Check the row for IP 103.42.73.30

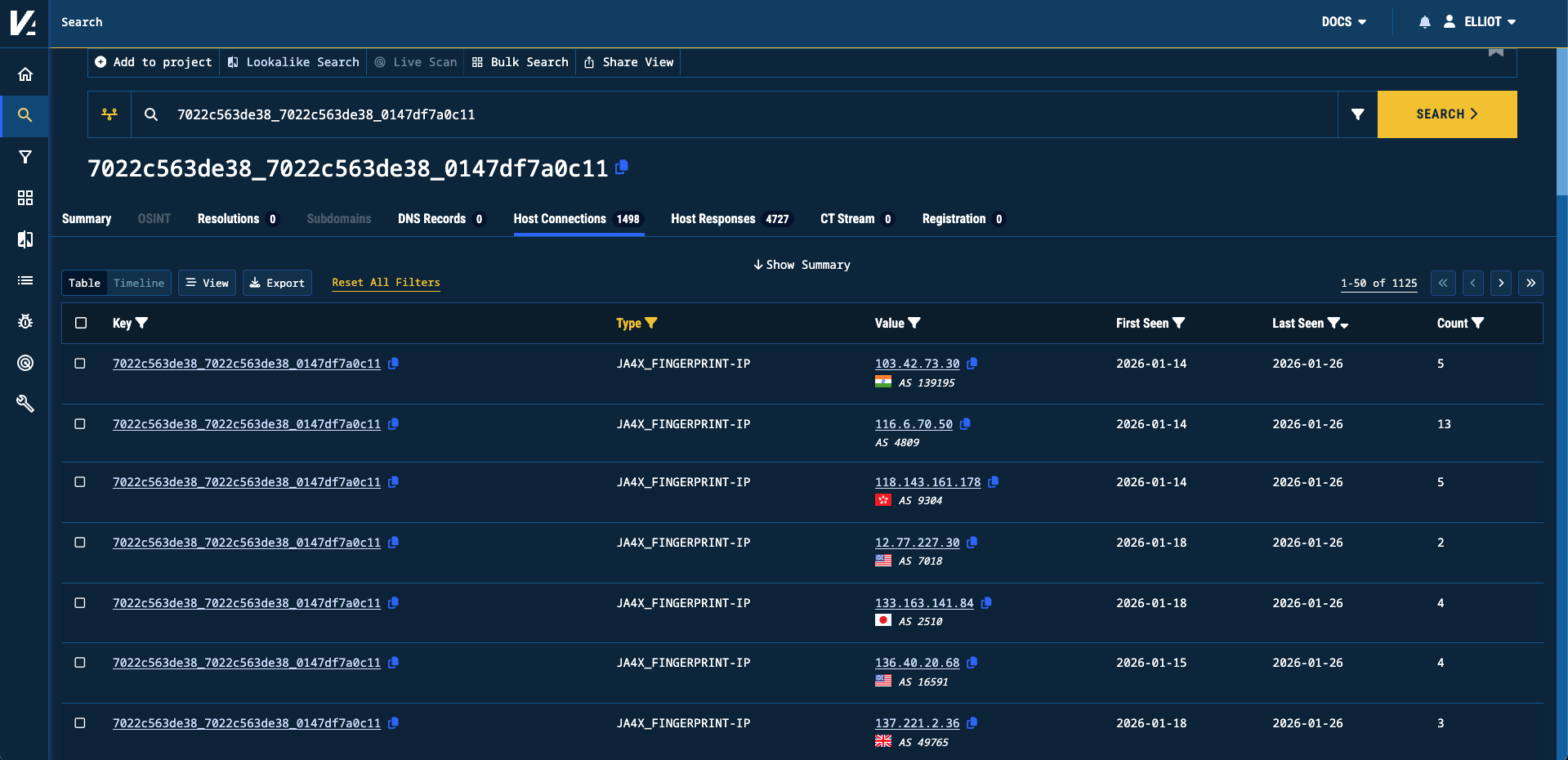click(x=80, y=364)
